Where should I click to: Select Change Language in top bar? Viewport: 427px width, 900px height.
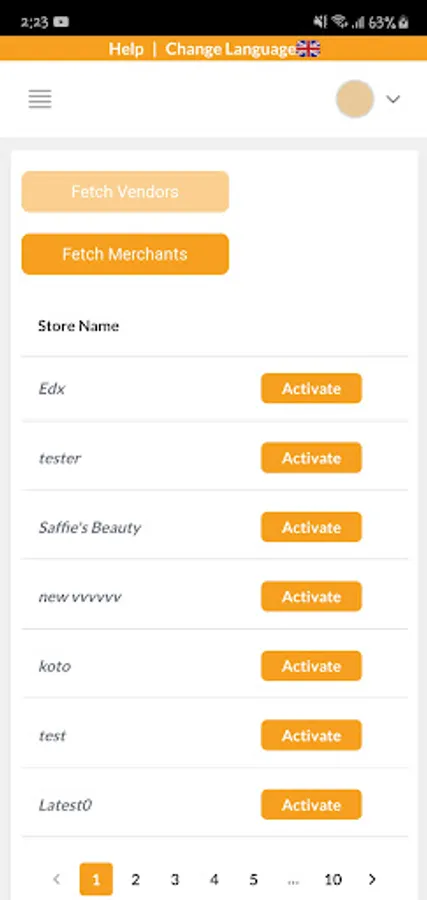(x=231, y=49)
